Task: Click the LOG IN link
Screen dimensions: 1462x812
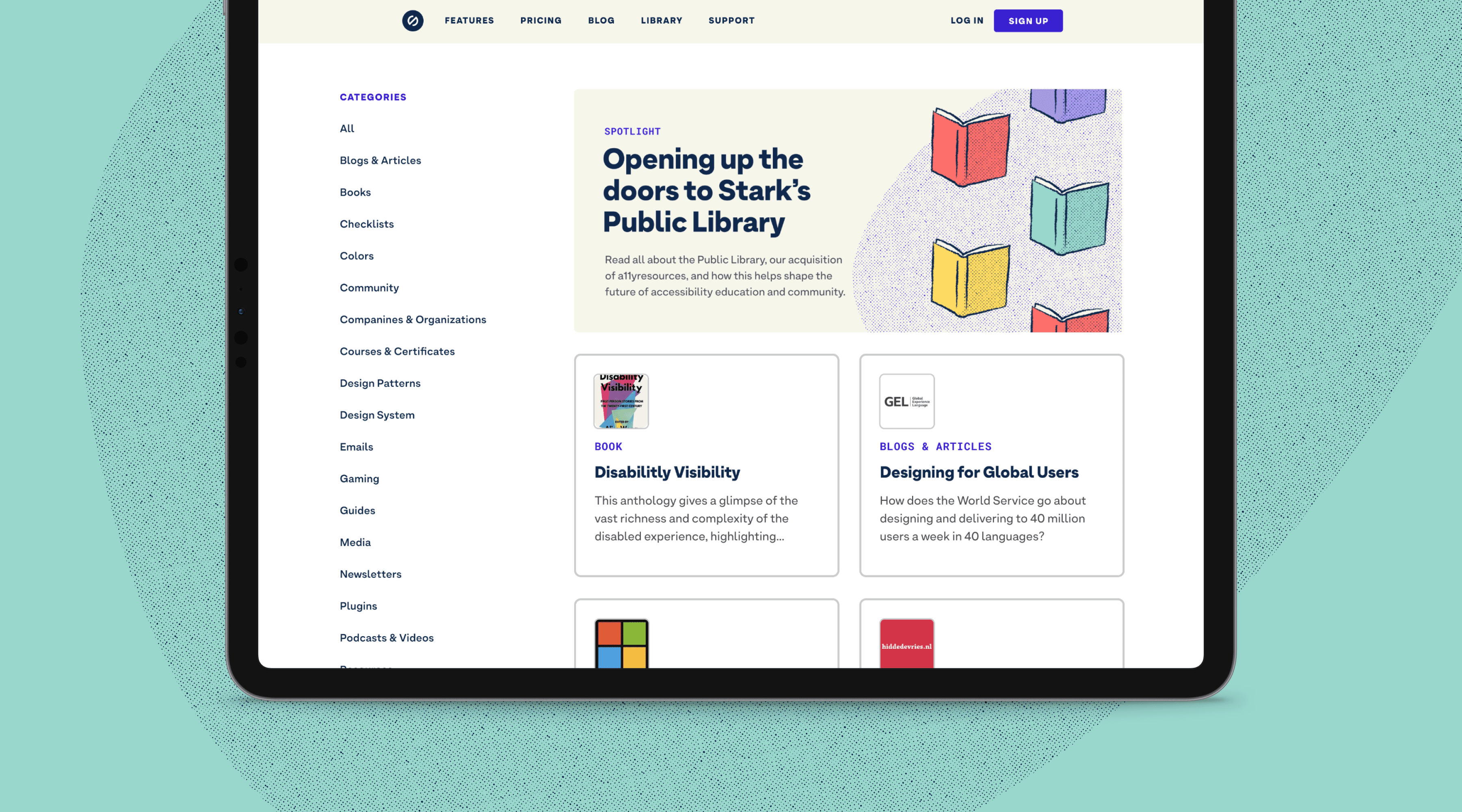Action: click(967, 20)
